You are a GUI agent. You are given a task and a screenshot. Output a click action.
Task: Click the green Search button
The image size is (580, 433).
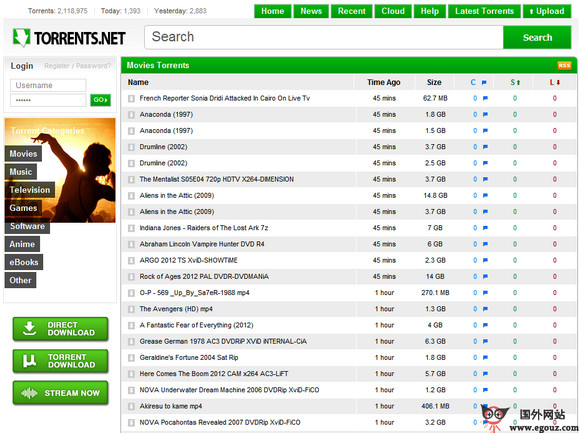(537, 37)
